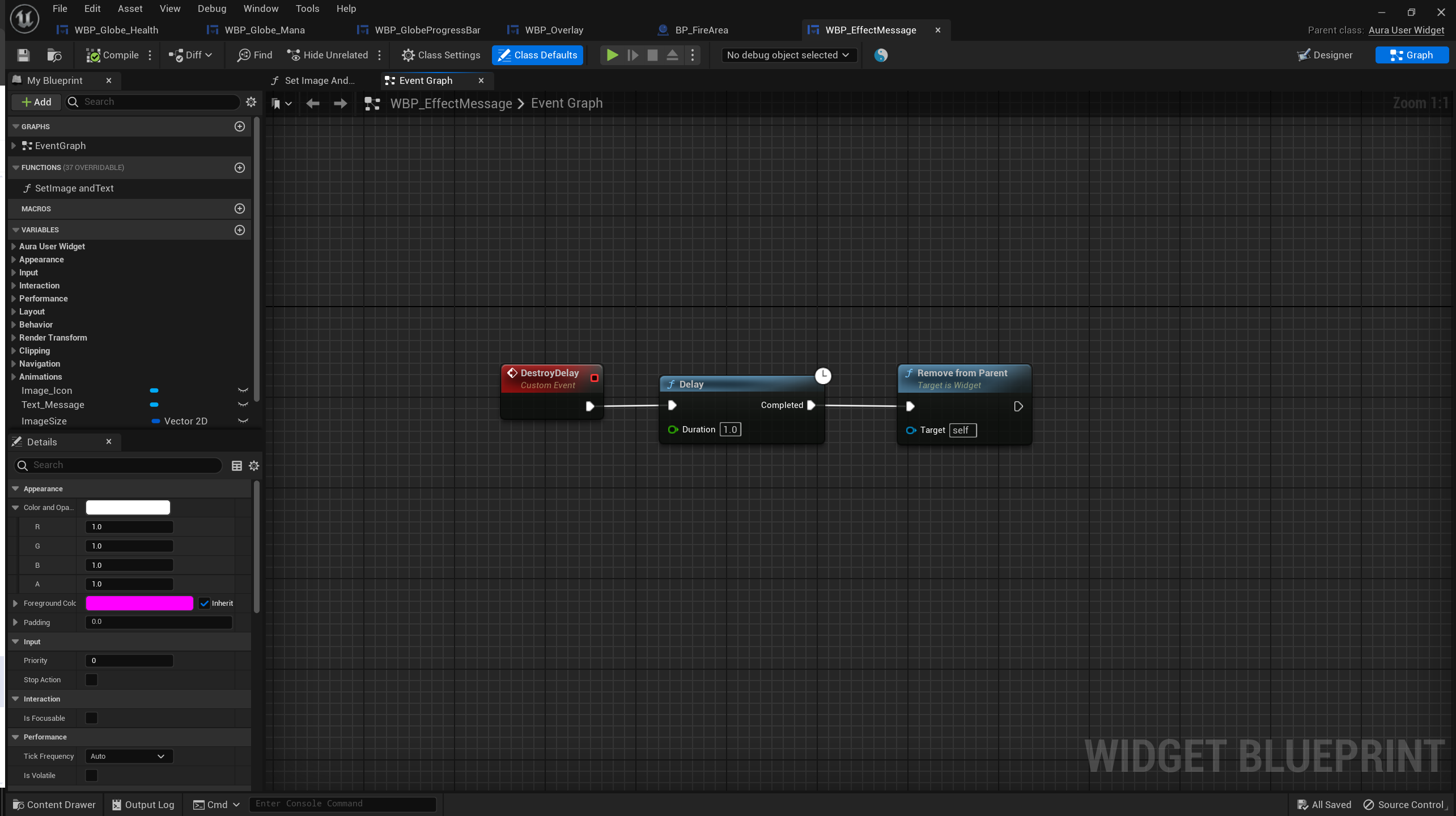Click the Browse to asset icon
Viewport: 1456px width, 816px height.
pos(54,55)
